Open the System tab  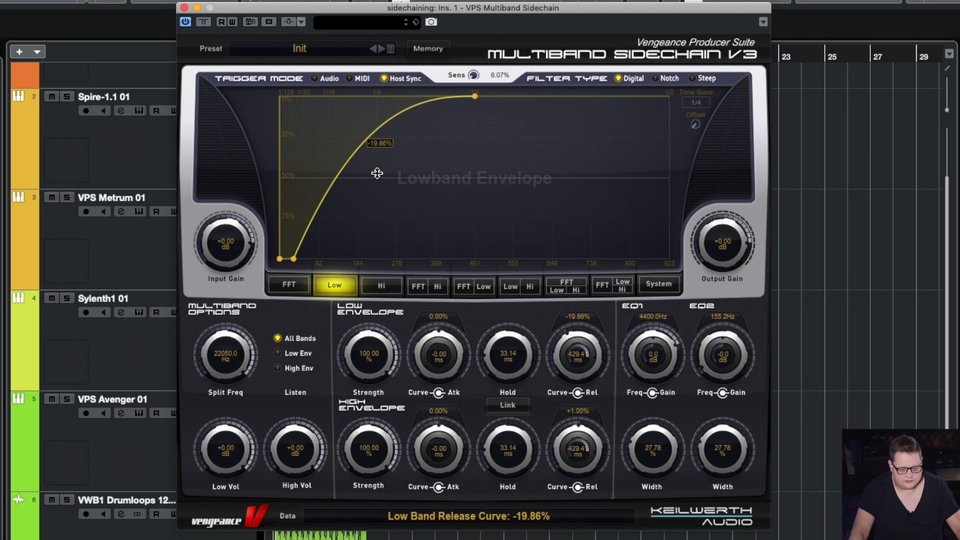pos(659,284)
